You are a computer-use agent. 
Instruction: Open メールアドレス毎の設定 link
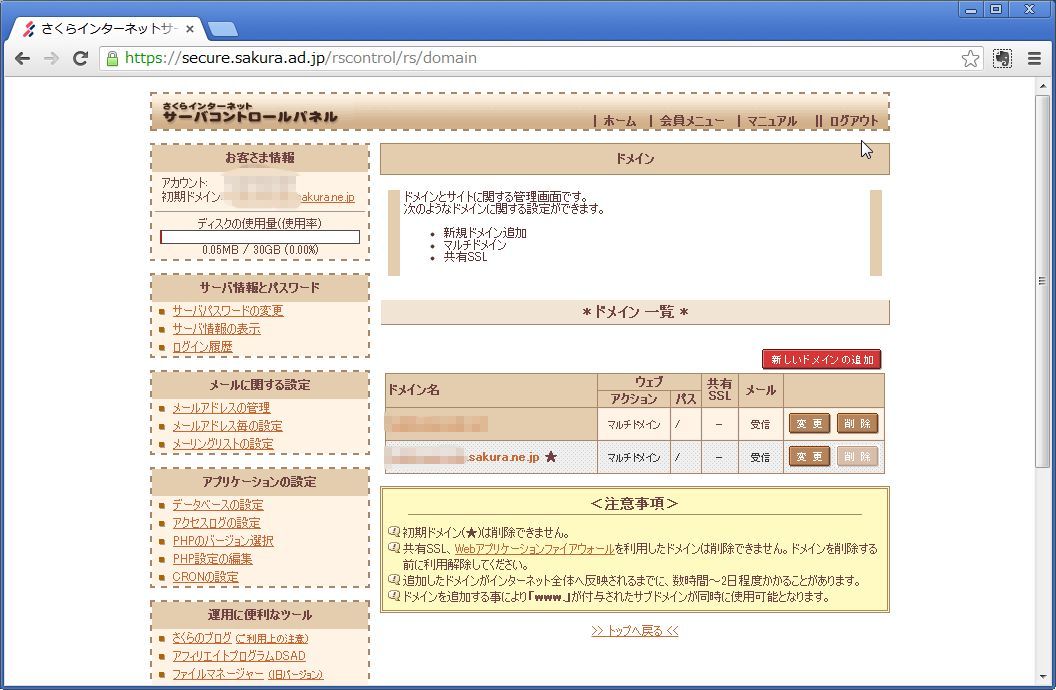click(x=227, y=426)
